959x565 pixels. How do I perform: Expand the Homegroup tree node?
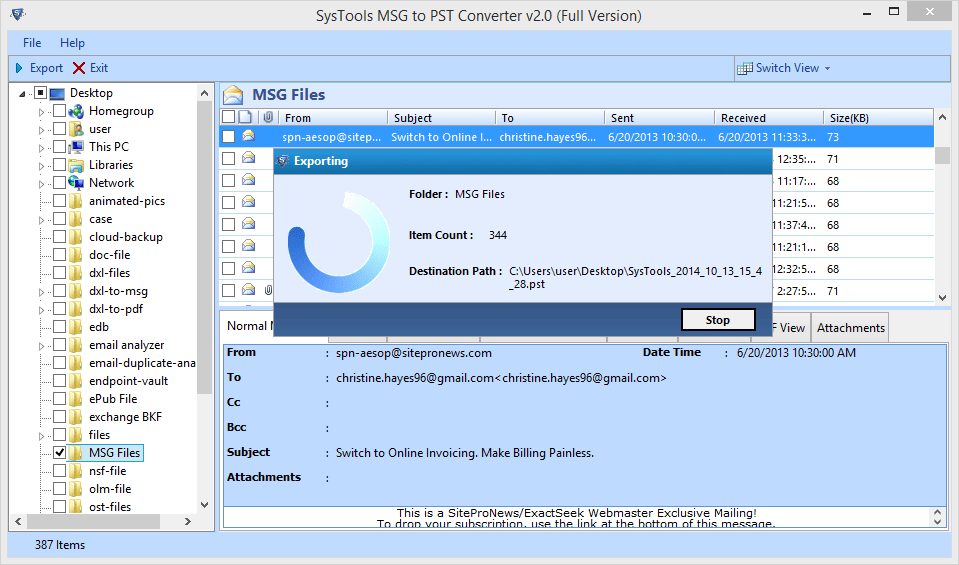tap(41, 112)
